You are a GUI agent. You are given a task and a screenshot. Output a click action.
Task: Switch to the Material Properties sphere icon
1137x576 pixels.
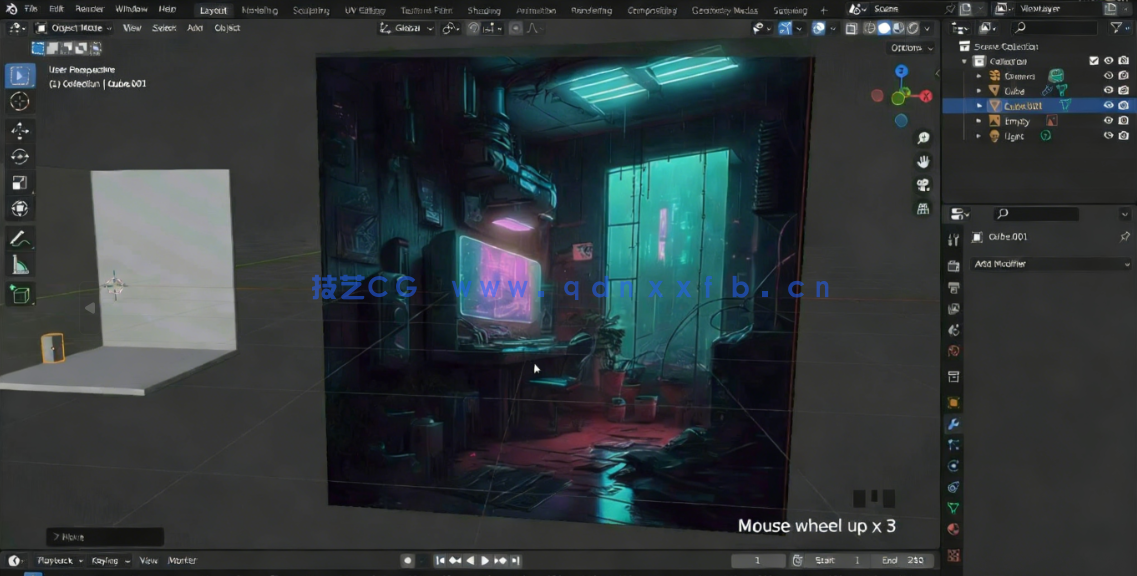click(x=953, y=528)
